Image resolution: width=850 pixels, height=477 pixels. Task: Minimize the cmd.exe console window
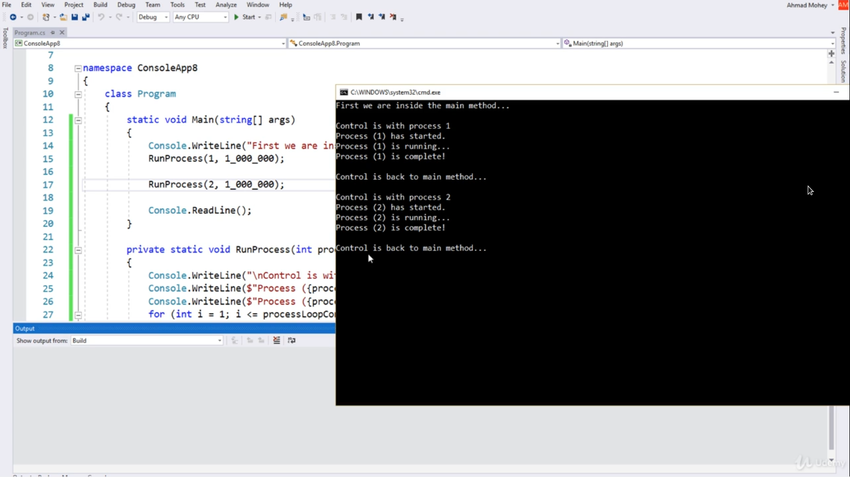(x=836, y=92)
